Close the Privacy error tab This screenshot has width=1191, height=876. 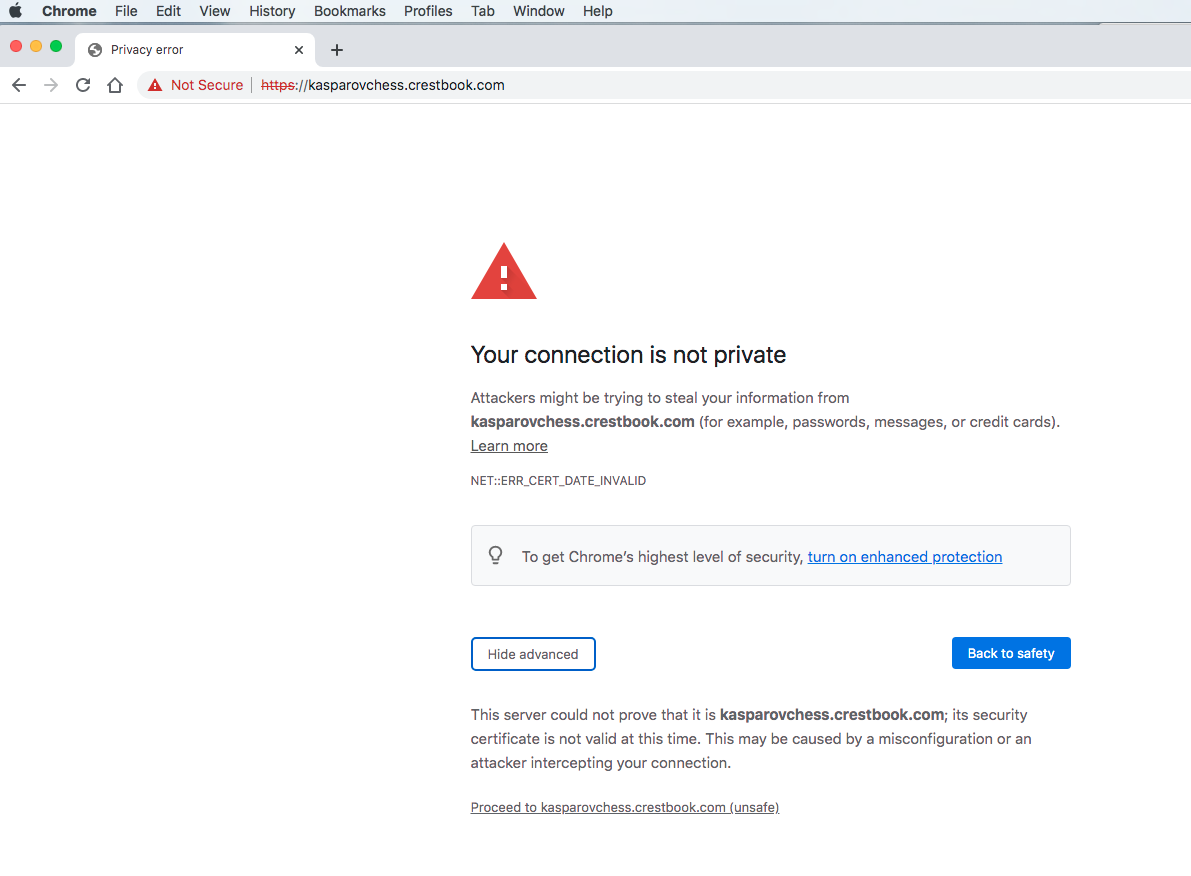click(299, 50)
